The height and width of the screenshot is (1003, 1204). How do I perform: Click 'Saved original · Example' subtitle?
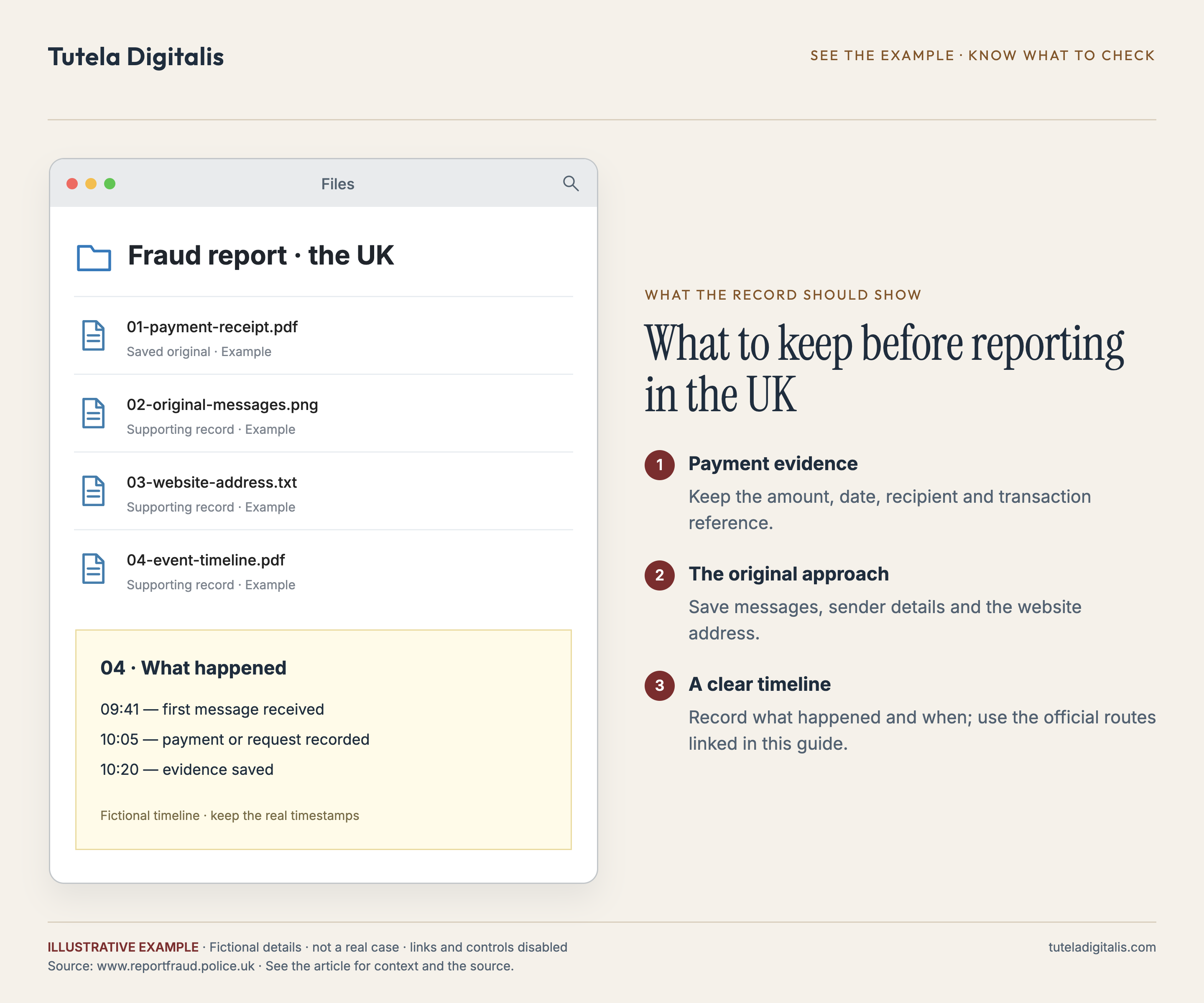click(x=199, y=352)
